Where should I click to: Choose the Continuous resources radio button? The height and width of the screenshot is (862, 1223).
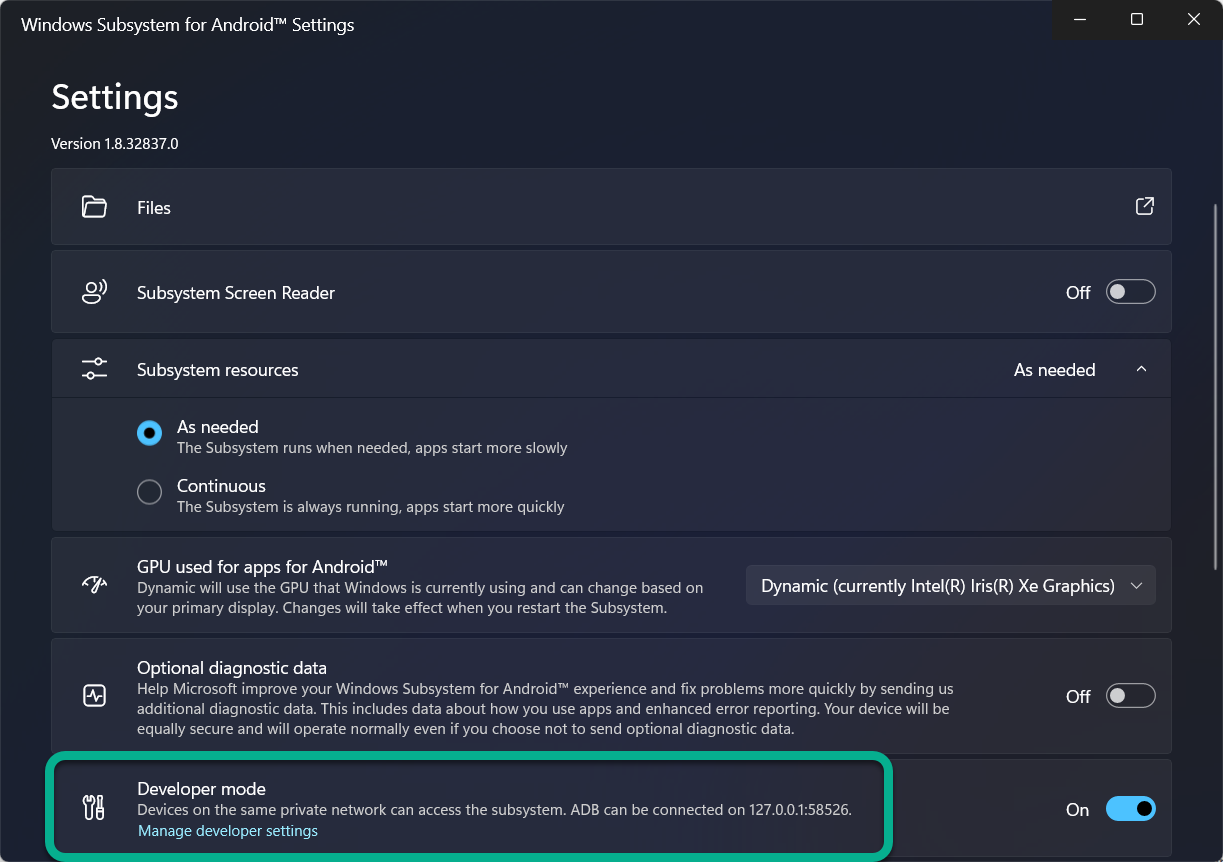coord(149,492)
